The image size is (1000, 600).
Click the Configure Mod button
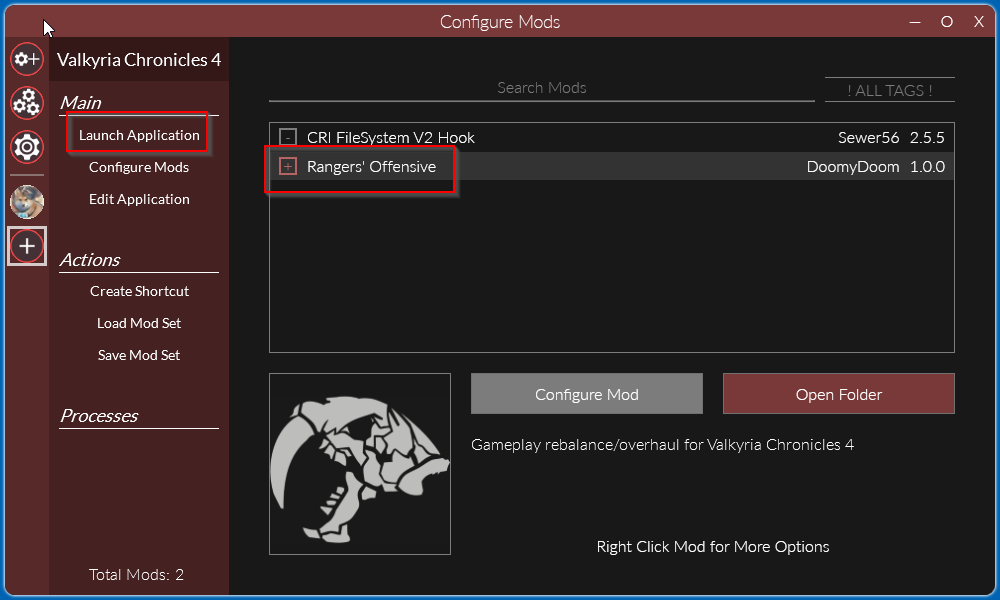coord(587,394)
